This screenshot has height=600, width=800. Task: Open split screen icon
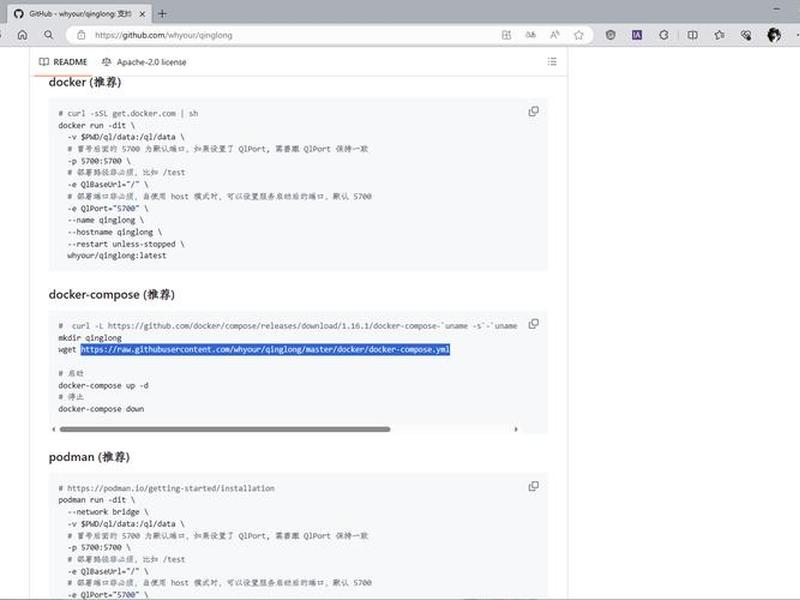pyautogui.click(x=692, y=35)
